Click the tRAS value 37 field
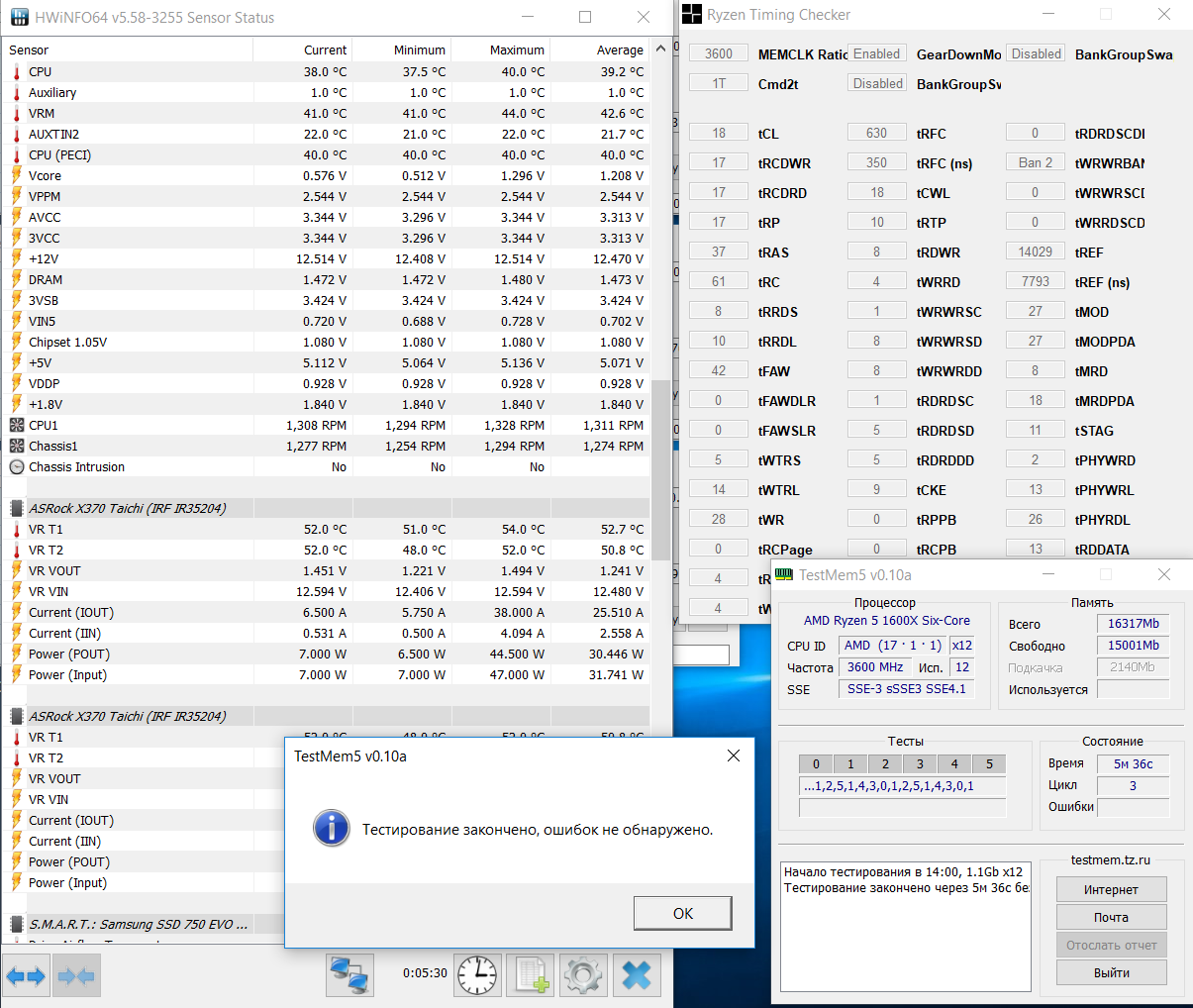 click(719, 252)
